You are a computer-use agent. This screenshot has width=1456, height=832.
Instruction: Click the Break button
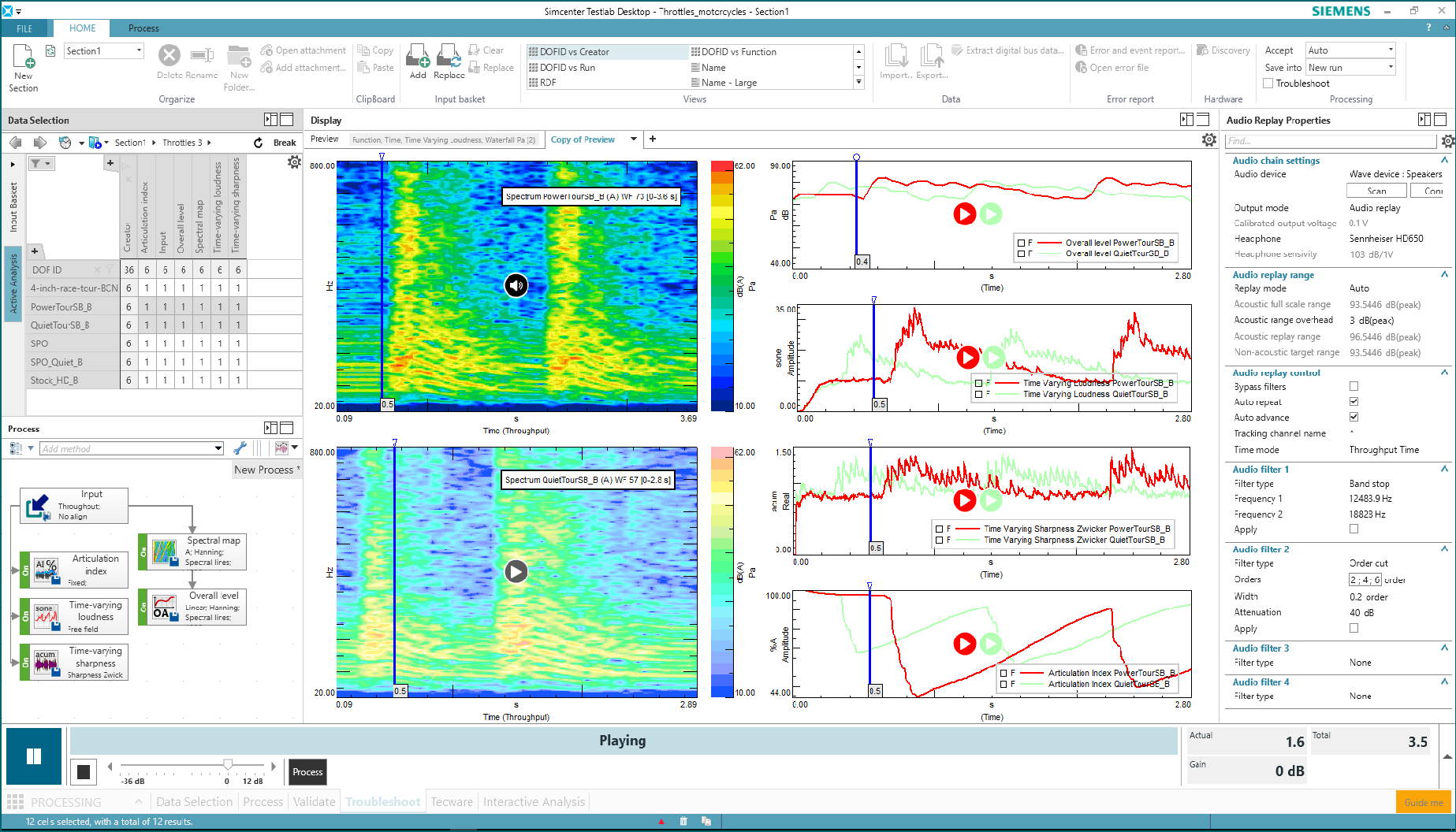coord(285,143)
